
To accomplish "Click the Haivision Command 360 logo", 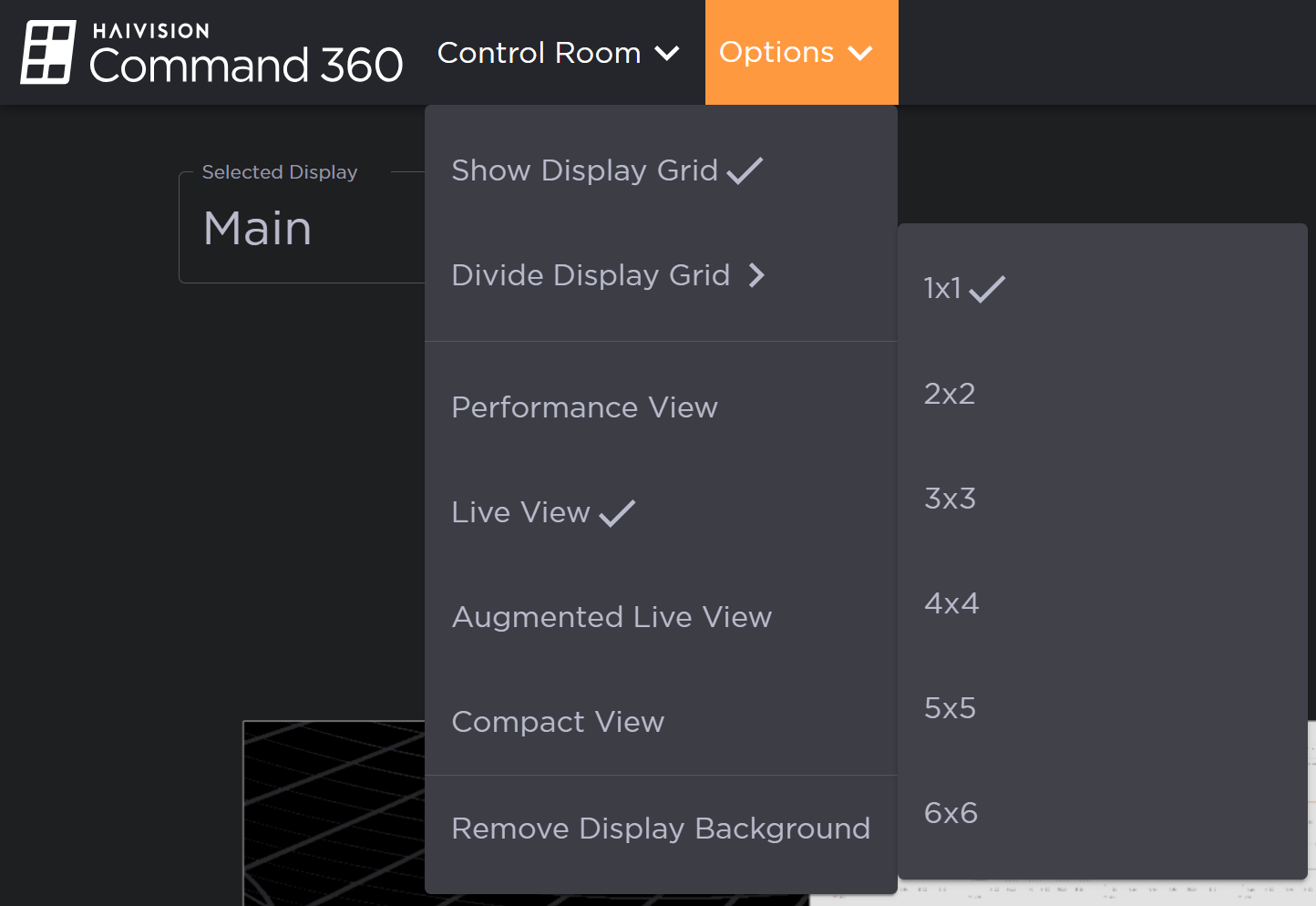I will pos(210,52).
